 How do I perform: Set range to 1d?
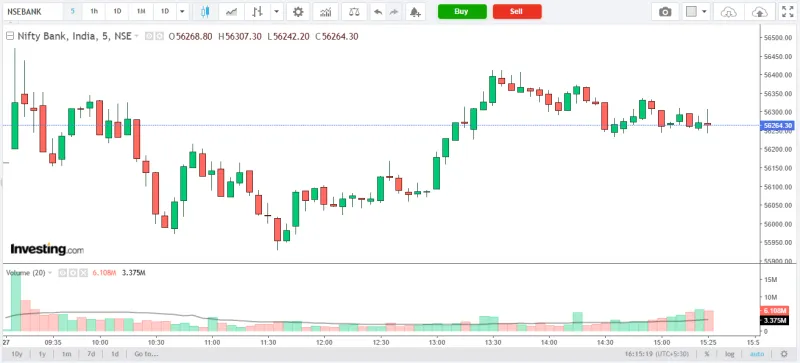[x=115, y=354]
